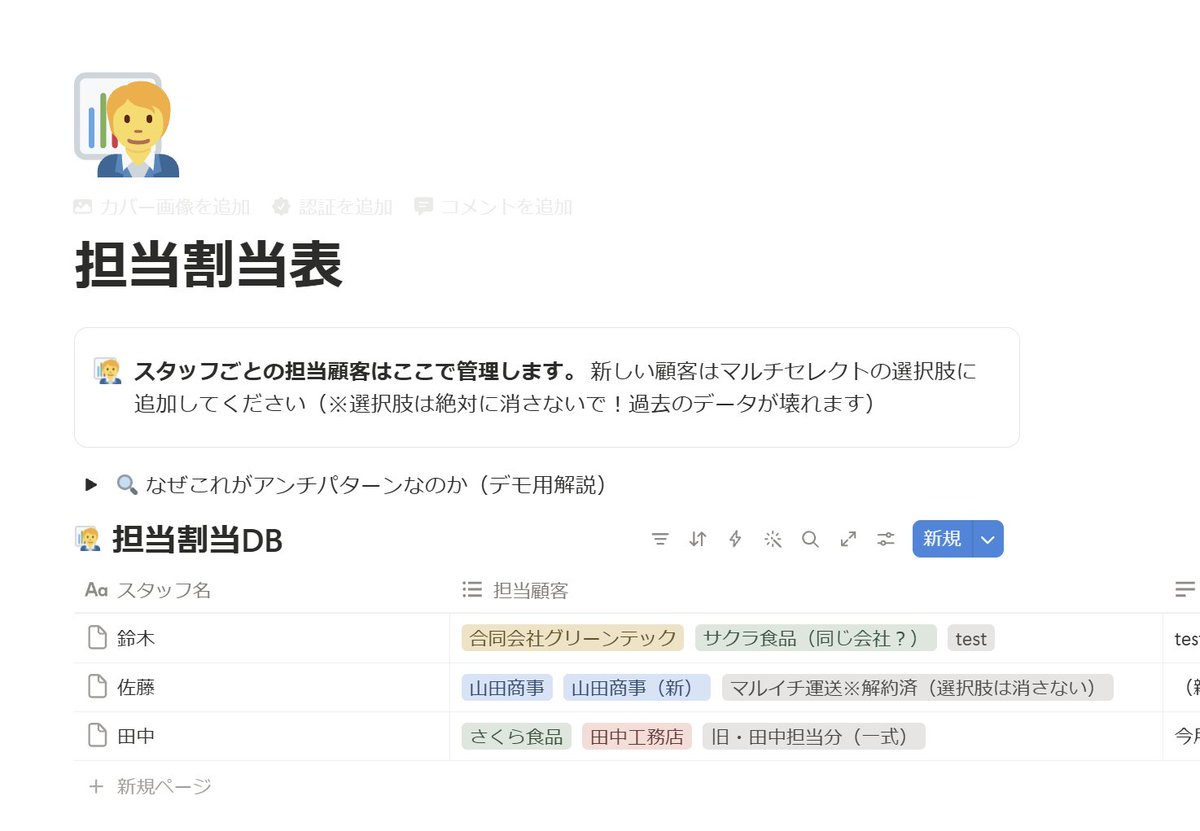Viewport: 1200px width, 831px height.
Task: Click 認証を追加 to add verification
Action: pos(333,207)
